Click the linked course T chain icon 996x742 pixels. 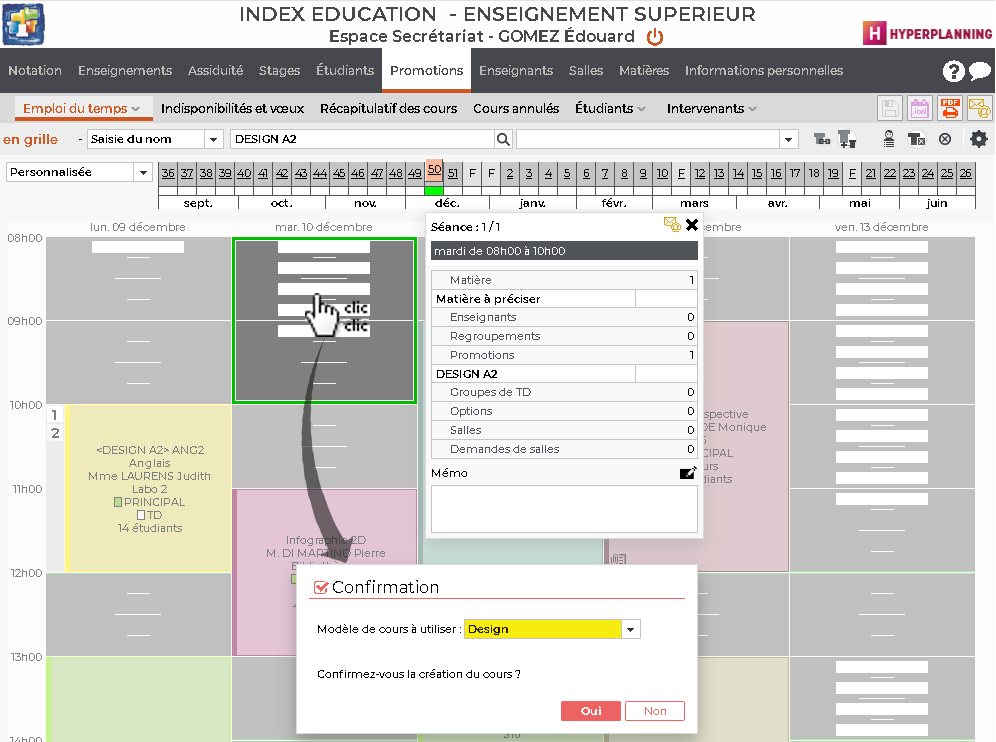(x=822, y=139)
